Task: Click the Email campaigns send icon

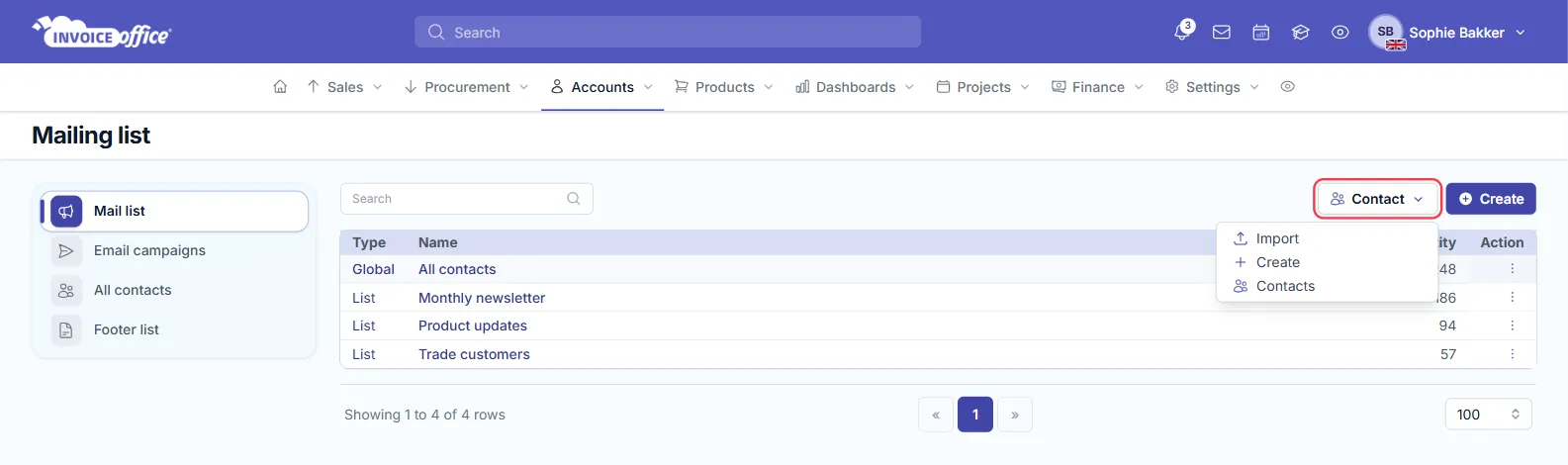Action: tap(66, 250)
